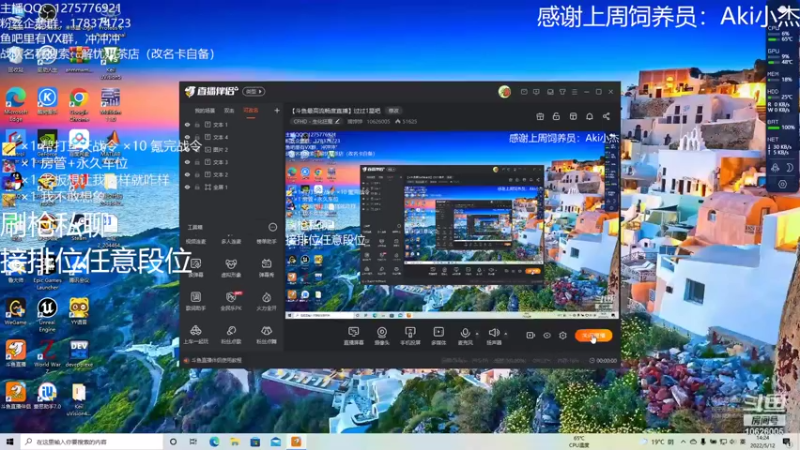
Task: Open streaming settings gear icon
Action: [563, 335]
